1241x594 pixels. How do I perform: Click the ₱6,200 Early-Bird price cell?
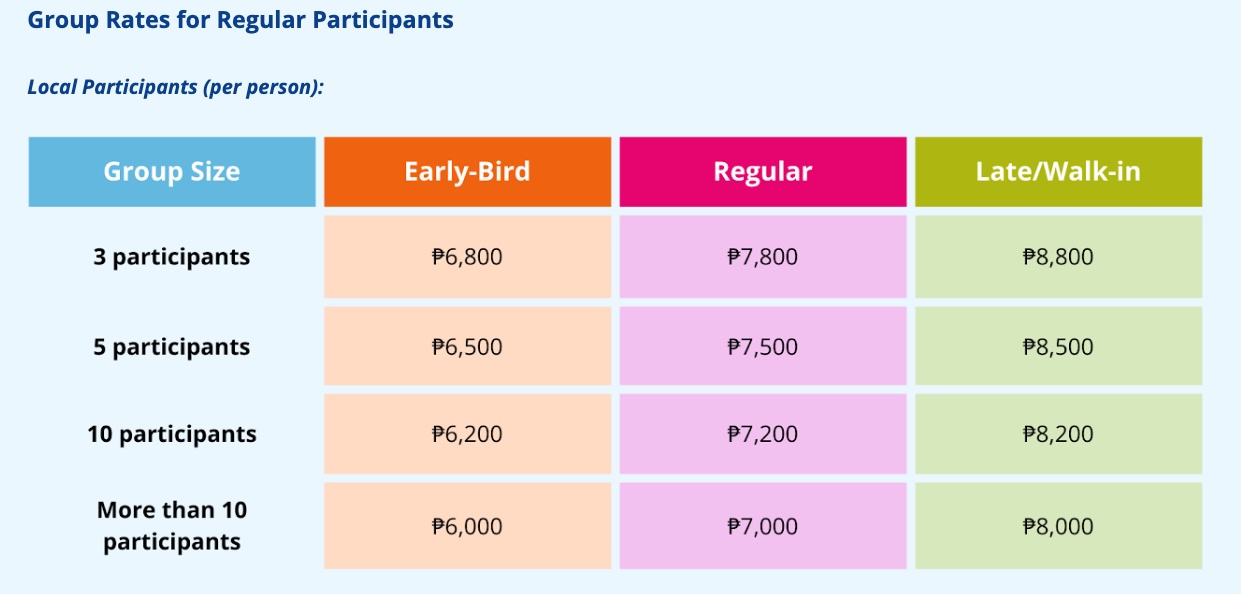point(467,434)
